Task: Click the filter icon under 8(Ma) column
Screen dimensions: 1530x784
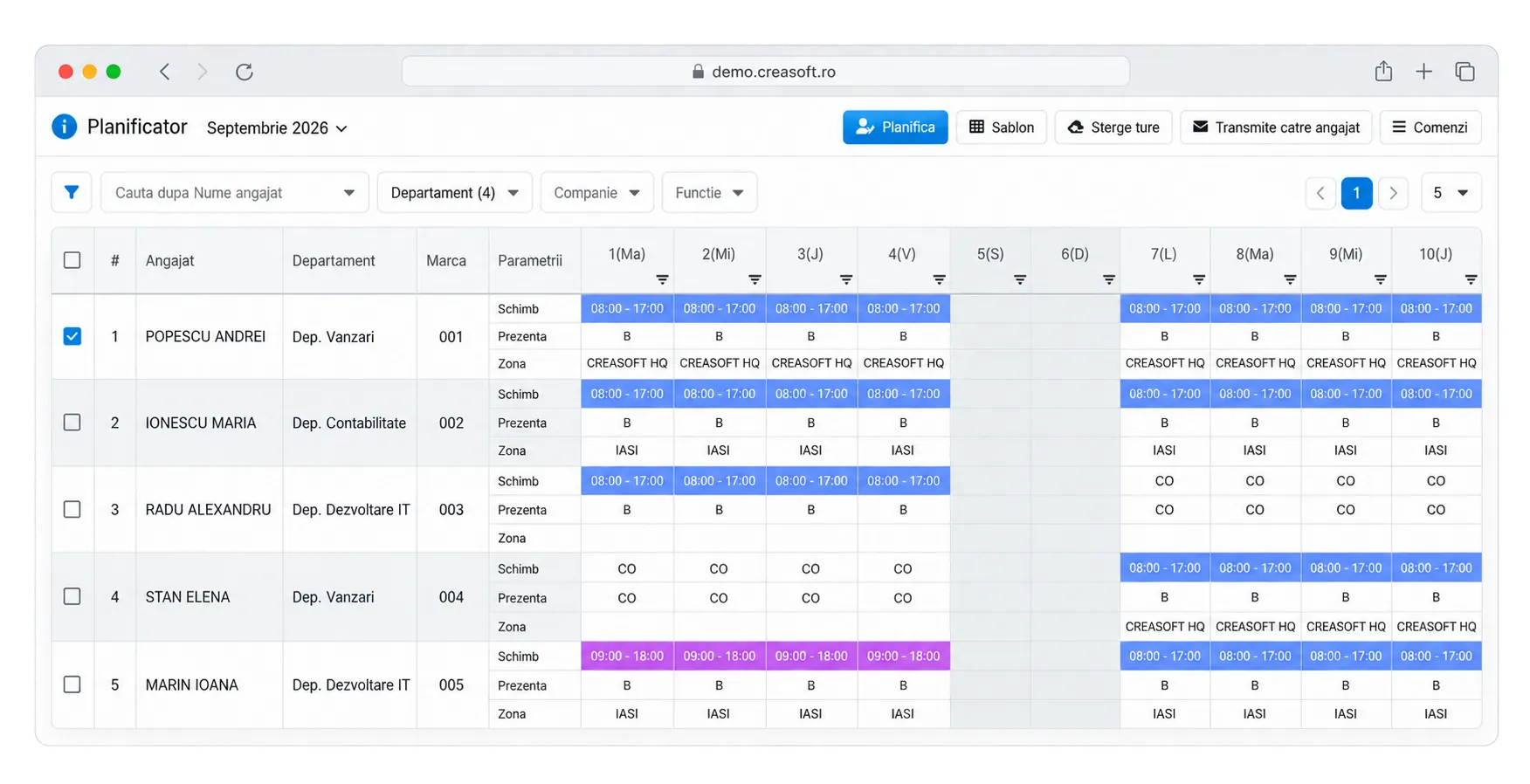Action: coord(1290,279)
